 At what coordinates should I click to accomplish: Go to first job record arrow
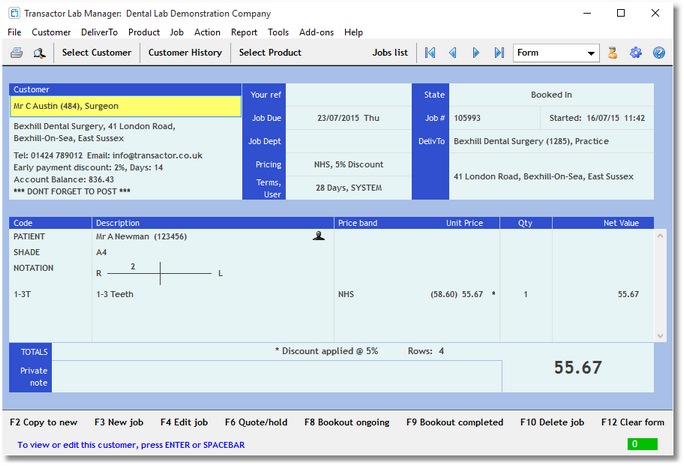pyautogui.click(x=430, y=53)
